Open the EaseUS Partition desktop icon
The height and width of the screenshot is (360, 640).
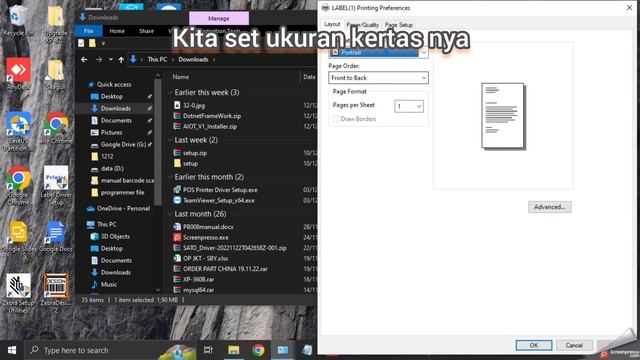pos(18,131)
